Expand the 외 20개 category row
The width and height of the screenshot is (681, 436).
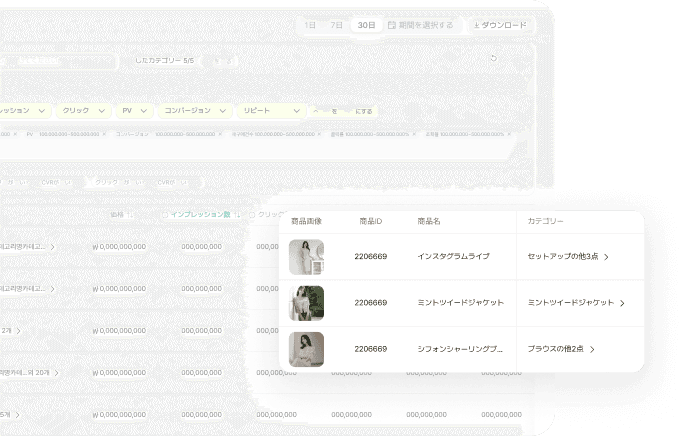pyautogui.click(x=56, y=373)
